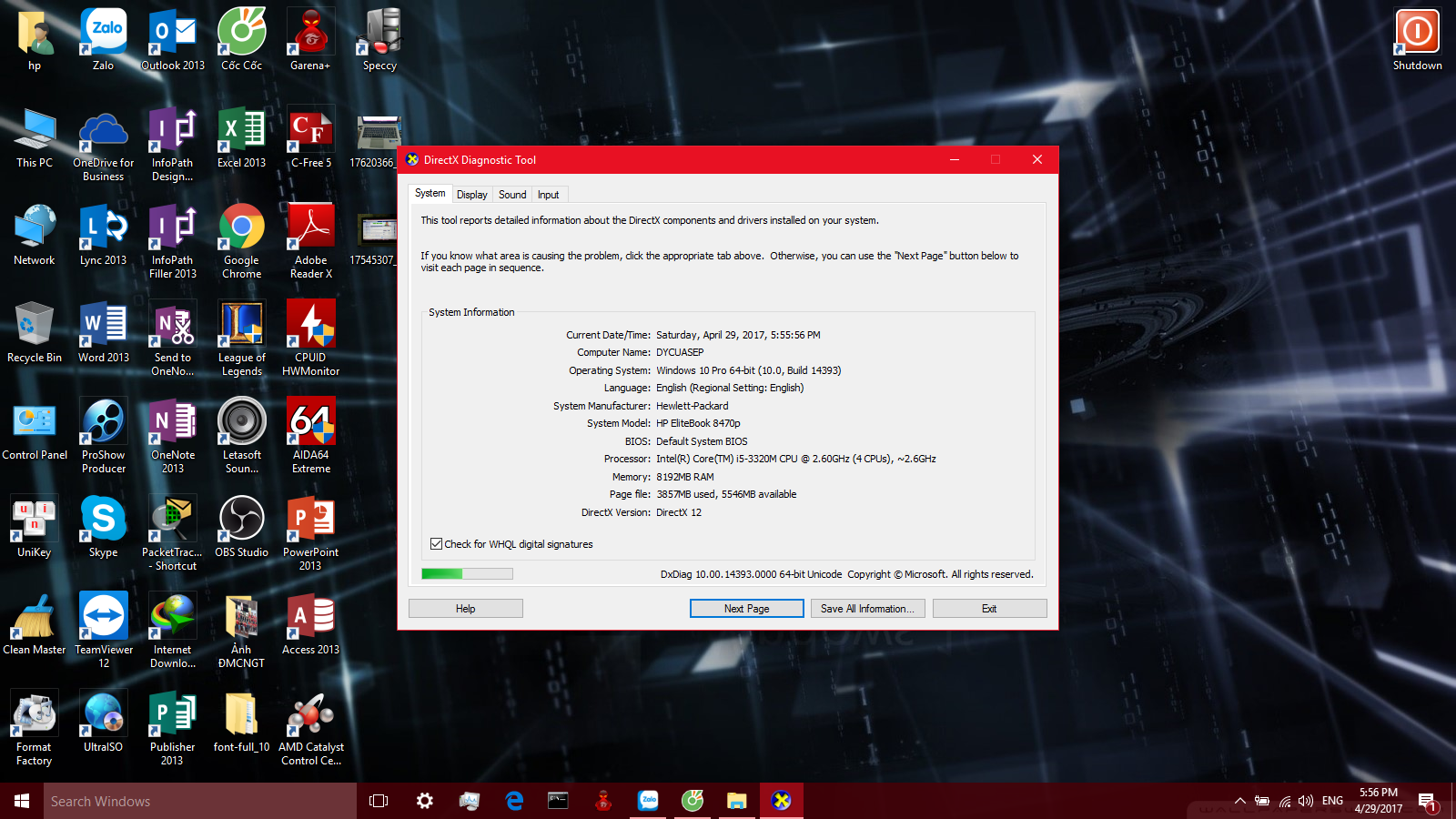Open the Network desktop icon
1456x819 pixels.
click(x=35, y=235)
